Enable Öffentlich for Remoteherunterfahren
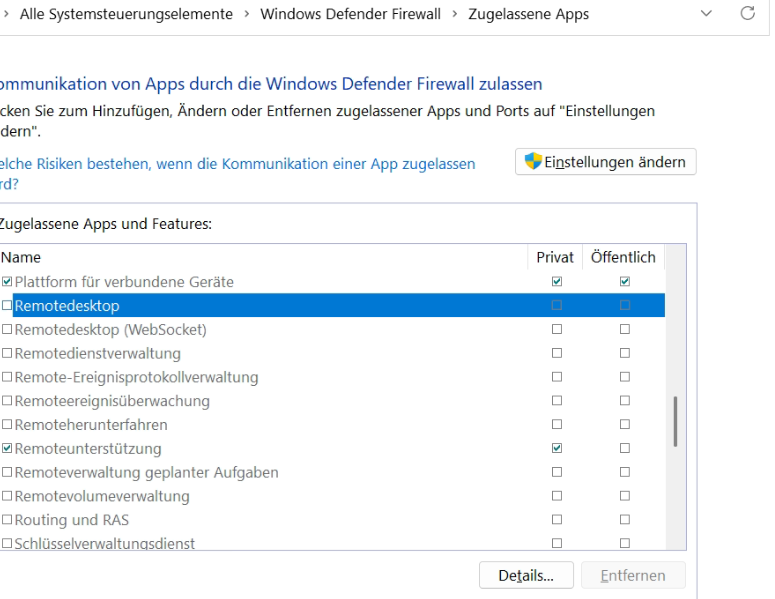The image size is (775, 599). pos(625,424)
